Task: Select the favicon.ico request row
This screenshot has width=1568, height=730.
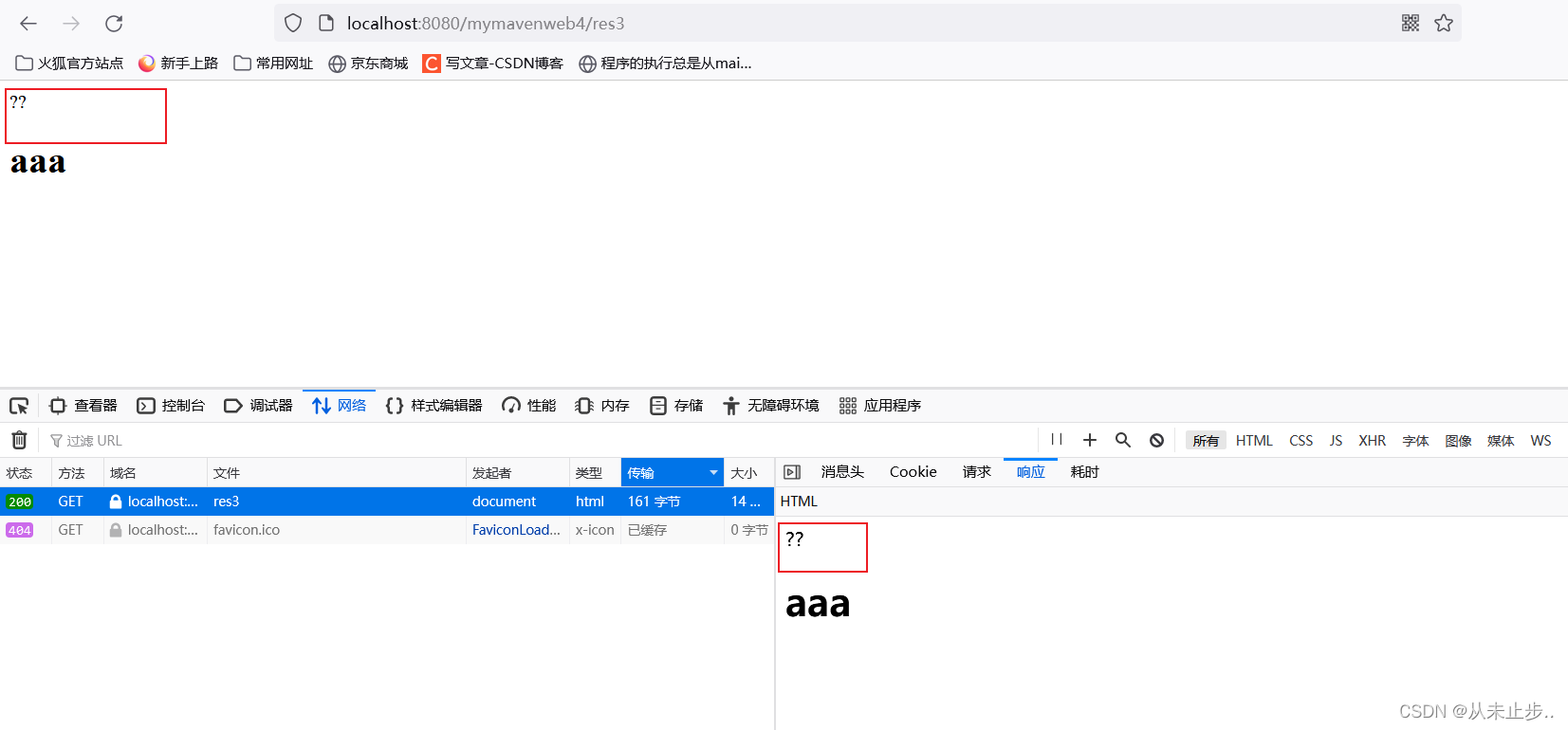Action: 387,530
